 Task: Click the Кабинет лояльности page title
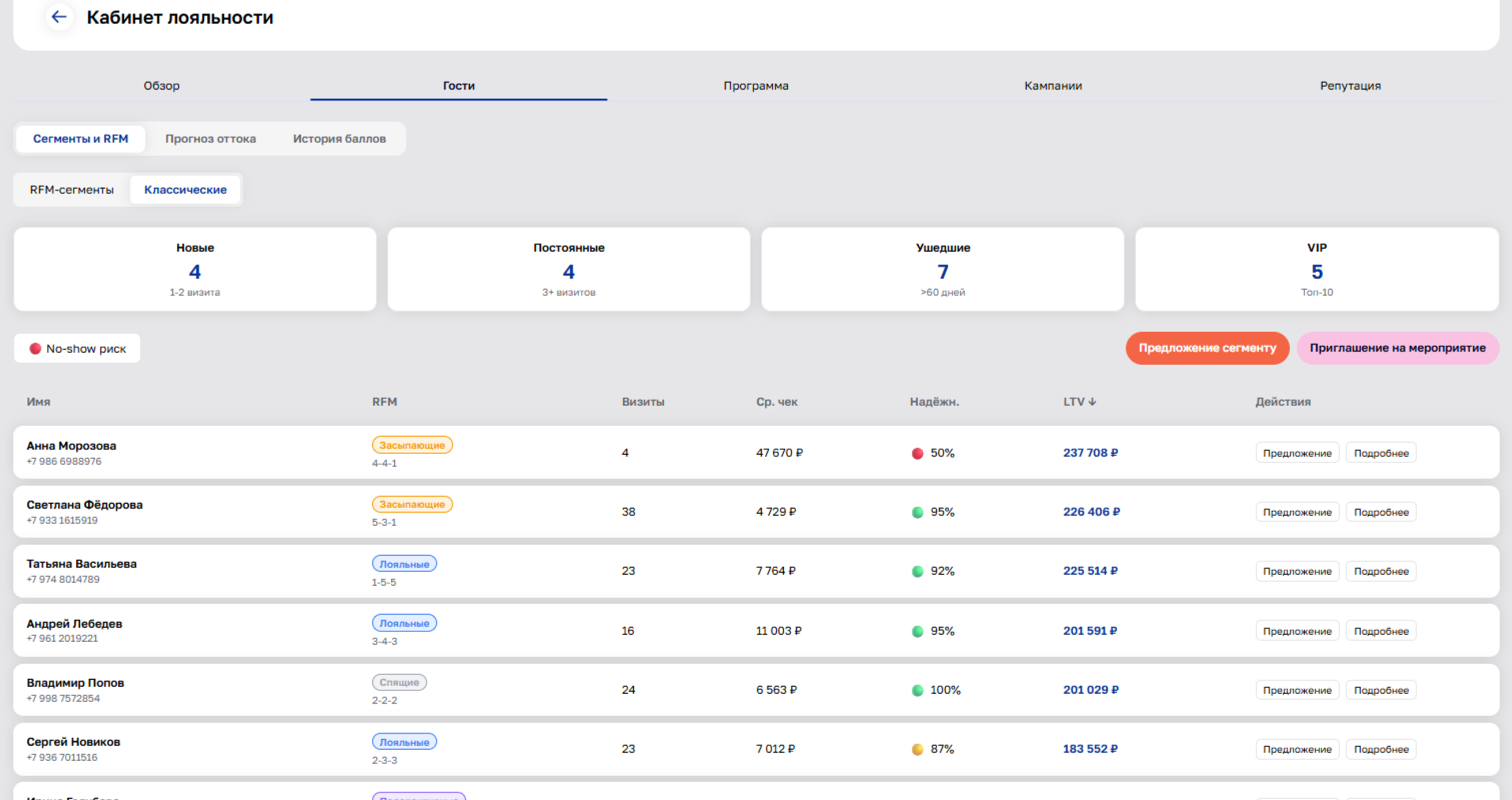(180, 18)
